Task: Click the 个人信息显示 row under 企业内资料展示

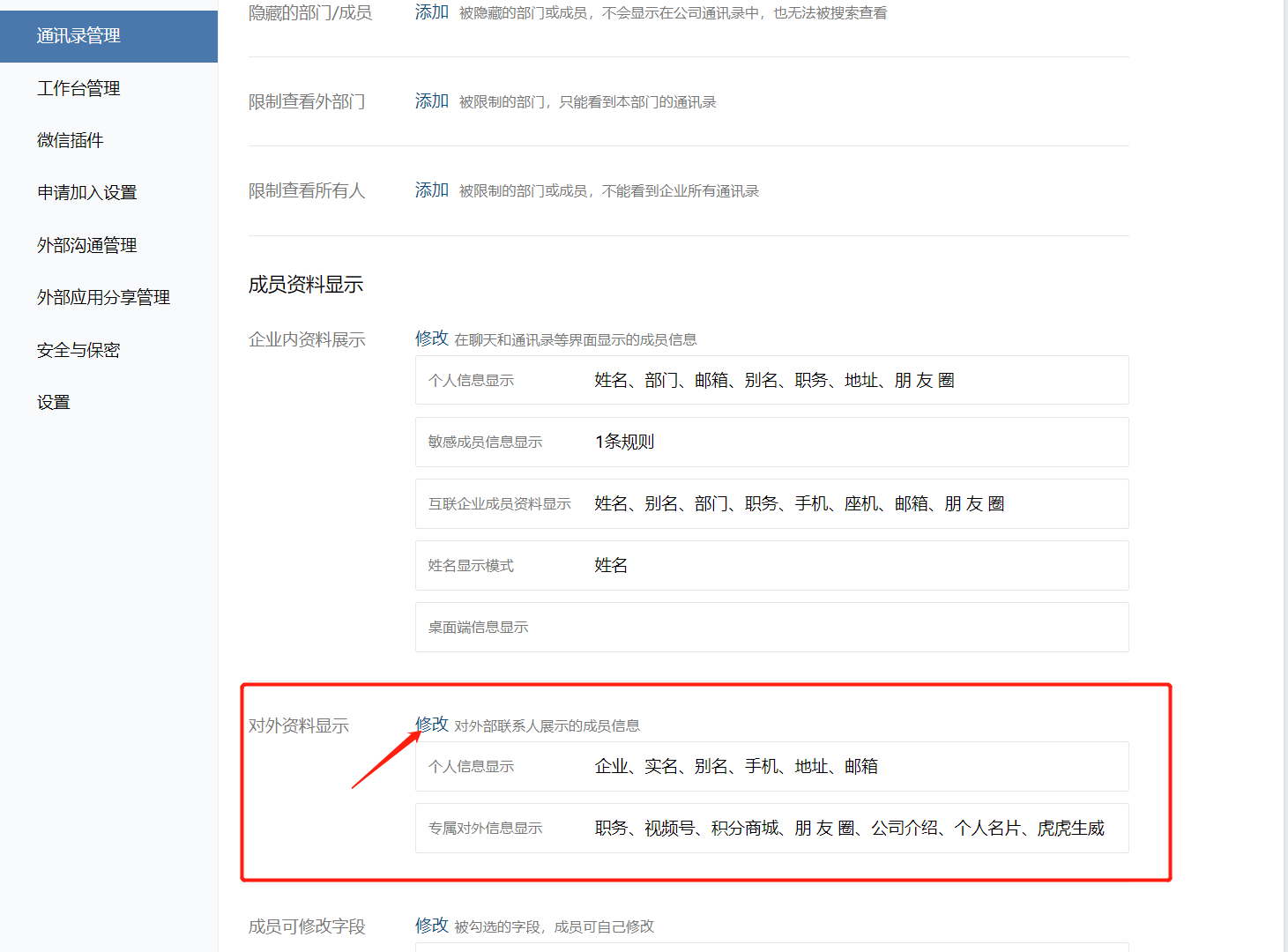Action: pyautogui.click(x=771, y=380)
